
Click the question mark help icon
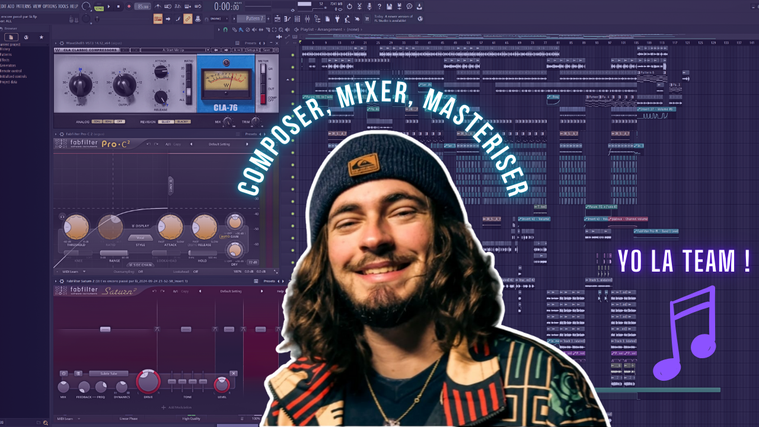pos(379,6)
